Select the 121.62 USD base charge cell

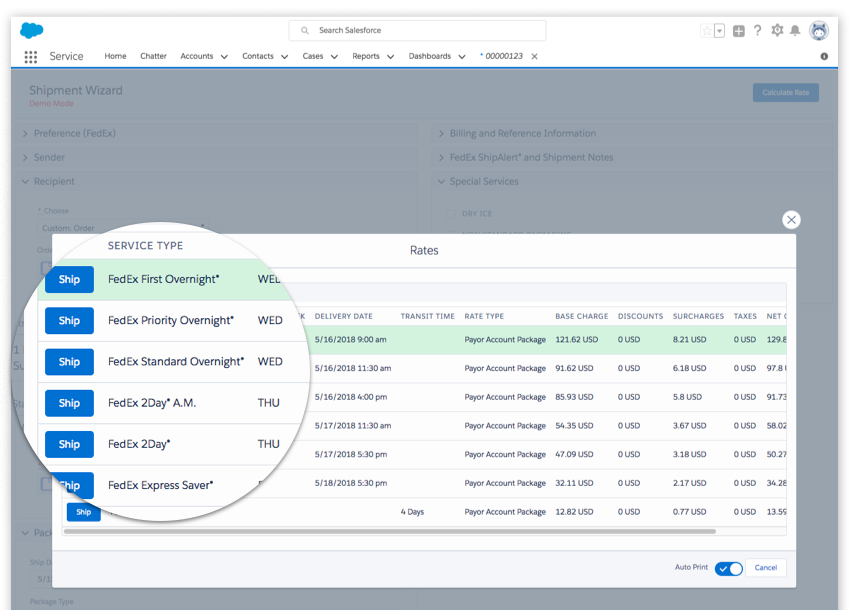577,340
